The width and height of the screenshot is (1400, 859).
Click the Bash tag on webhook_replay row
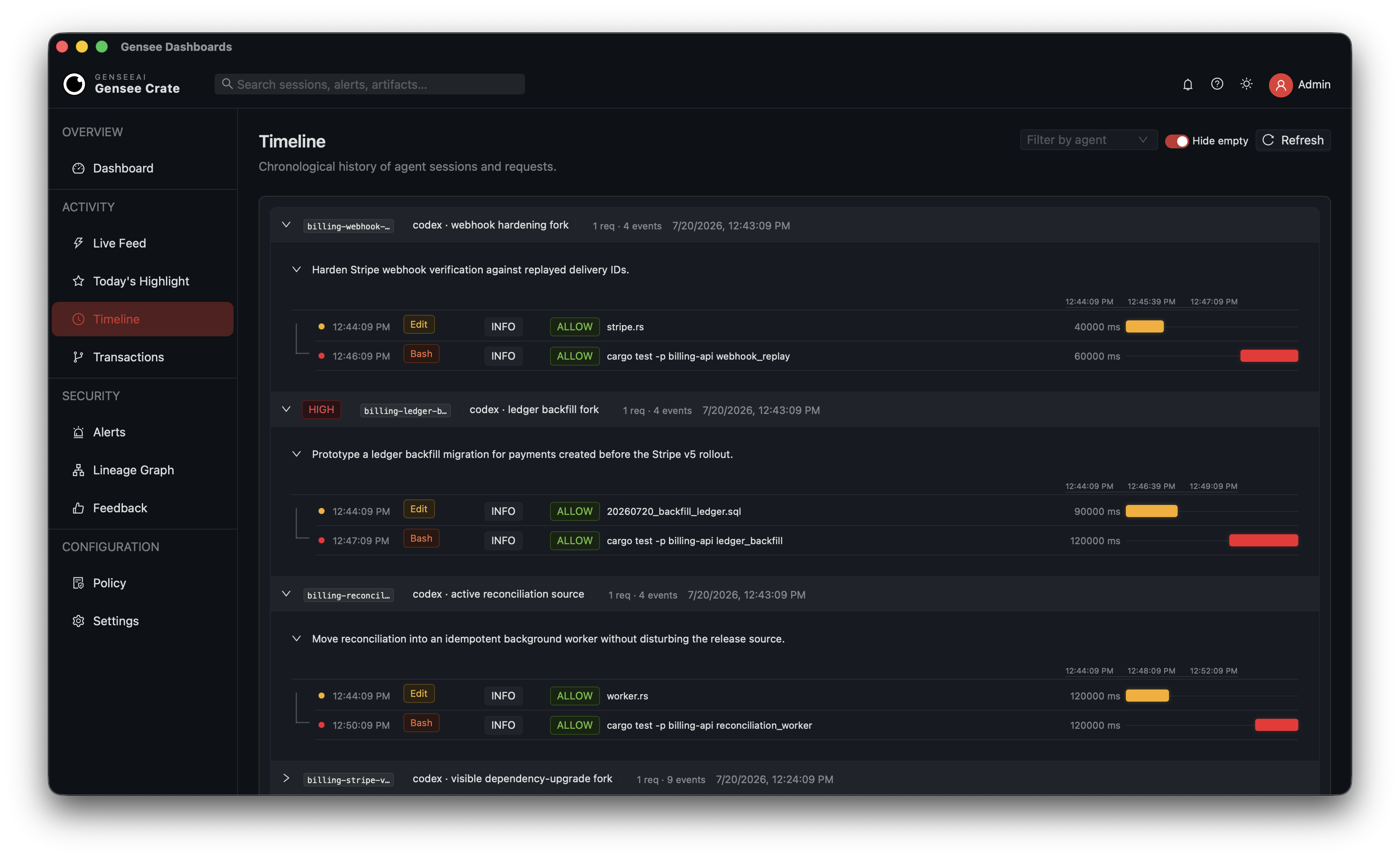pyautogui.click(x=421, y=354)
